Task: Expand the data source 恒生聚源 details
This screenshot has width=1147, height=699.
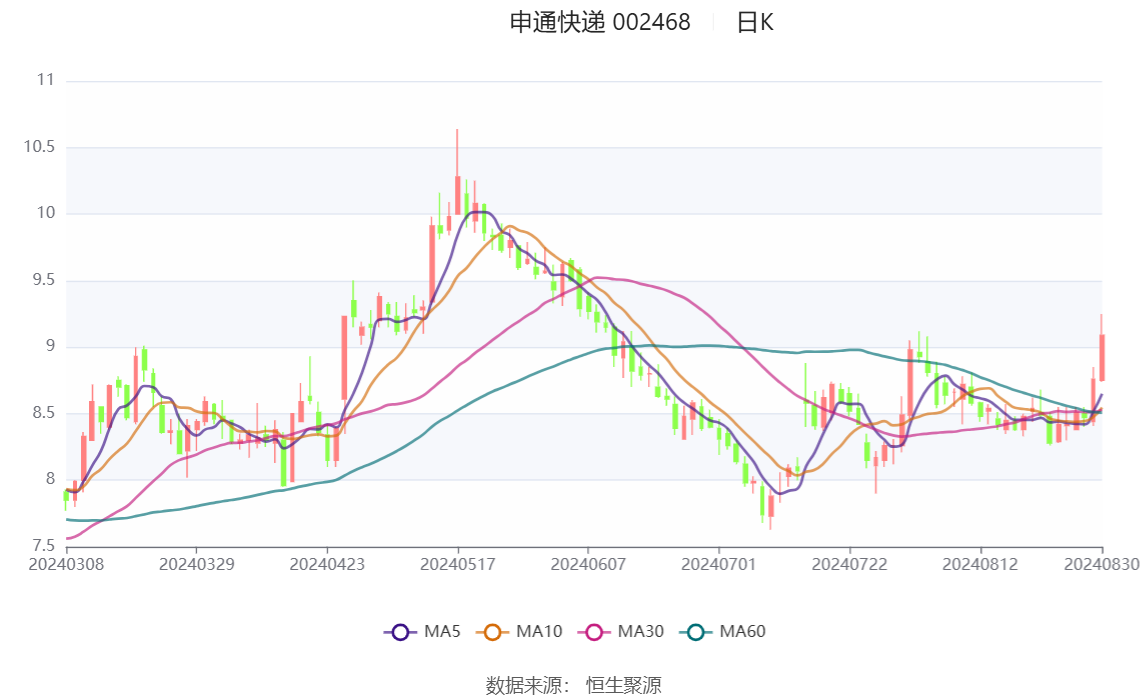Action: (x=625, y=686)
